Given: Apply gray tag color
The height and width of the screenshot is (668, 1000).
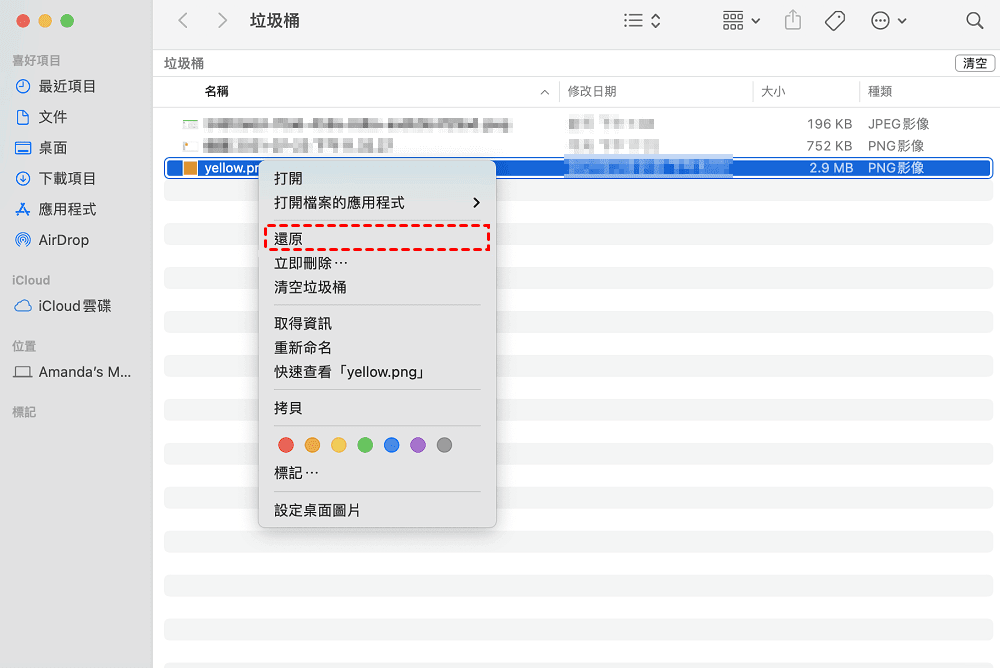Looking at the screenshot, I should 445,445.
